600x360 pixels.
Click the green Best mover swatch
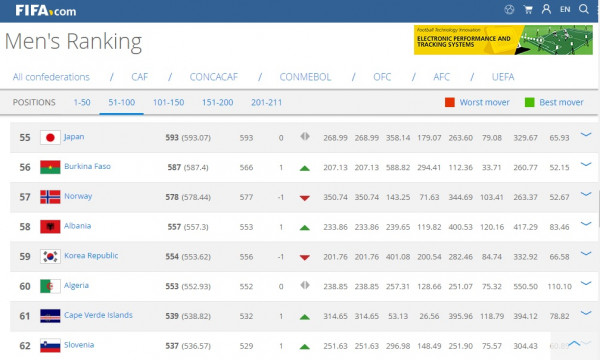point(530,102)
